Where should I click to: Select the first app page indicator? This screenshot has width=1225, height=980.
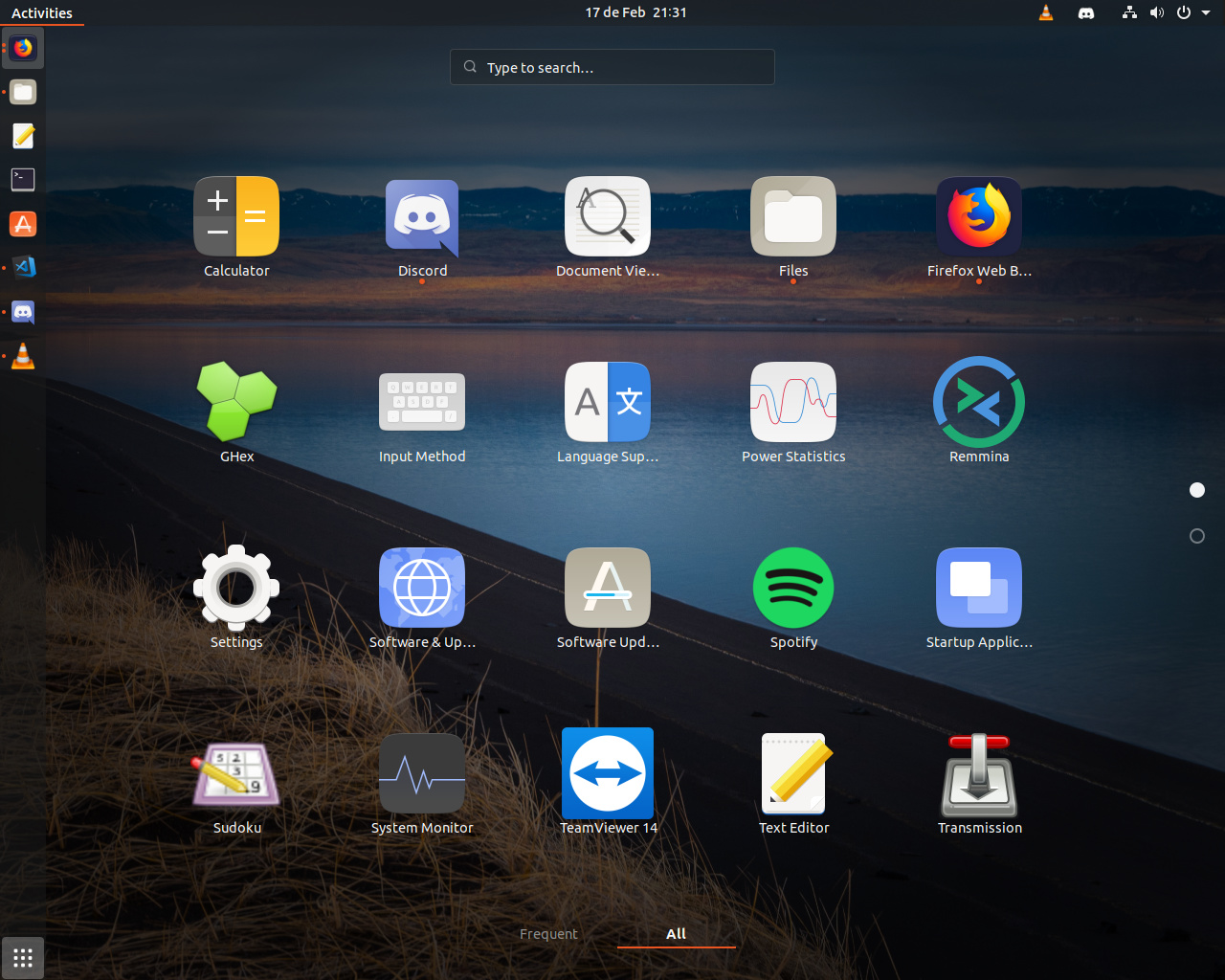coord(1196,490)
